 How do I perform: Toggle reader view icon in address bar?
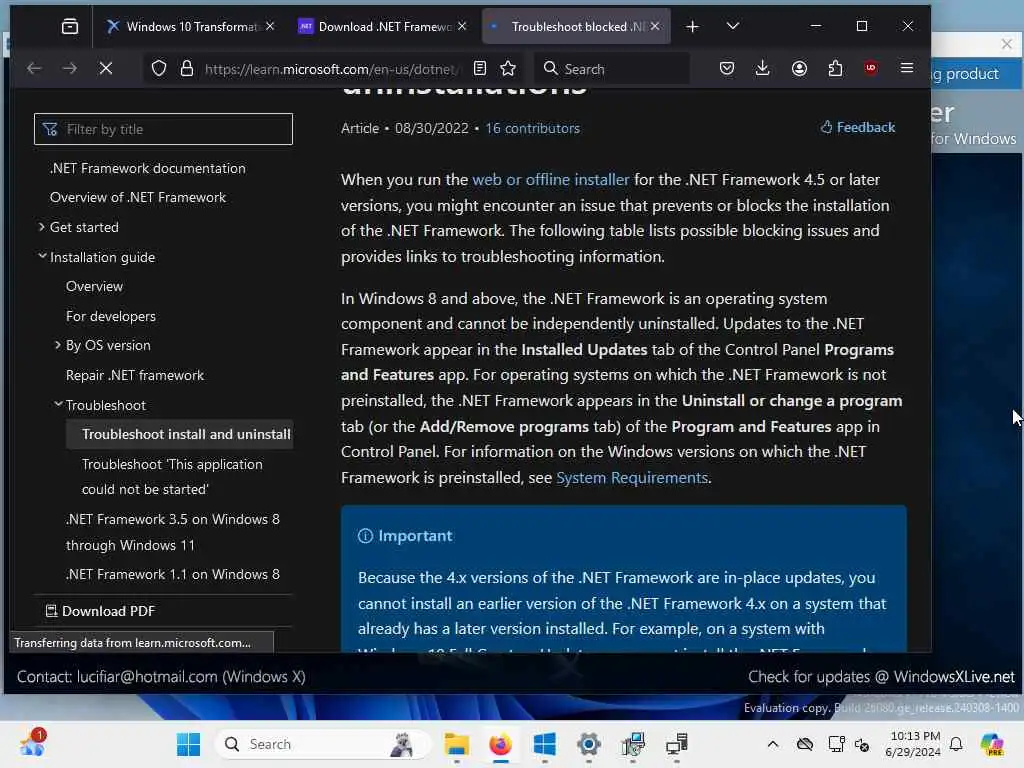pyautogui.click(x=480, y=68)
